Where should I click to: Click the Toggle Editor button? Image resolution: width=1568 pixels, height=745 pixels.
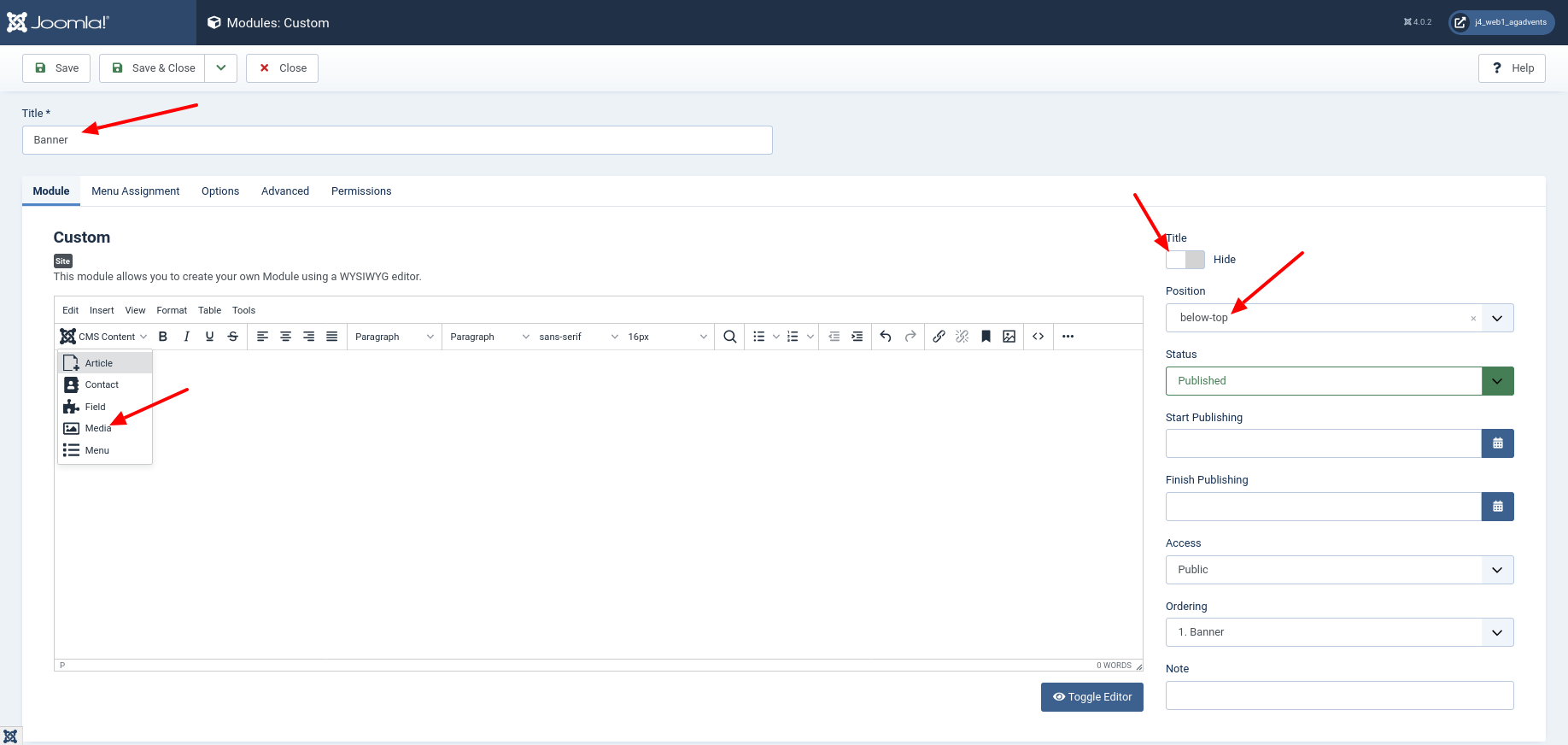click(x=1092, y=697)
